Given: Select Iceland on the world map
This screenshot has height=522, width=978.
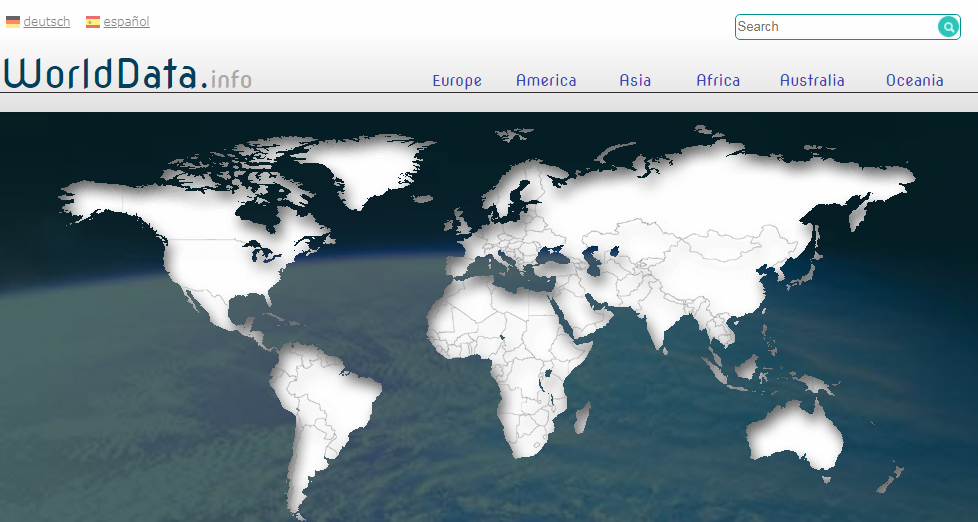Looking at the screenshot, I should click(x=423, y=199).
